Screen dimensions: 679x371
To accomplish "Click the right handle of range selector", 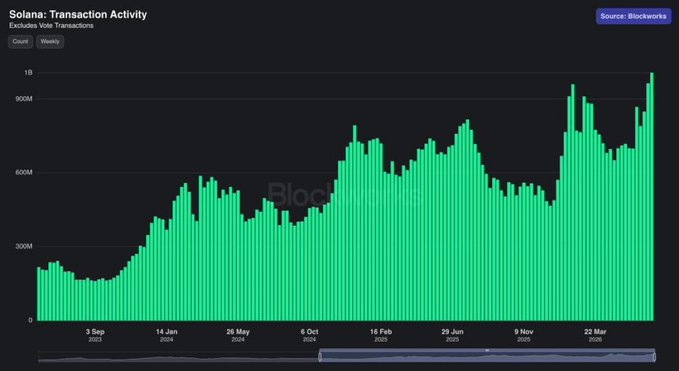I will pos(654,357).
